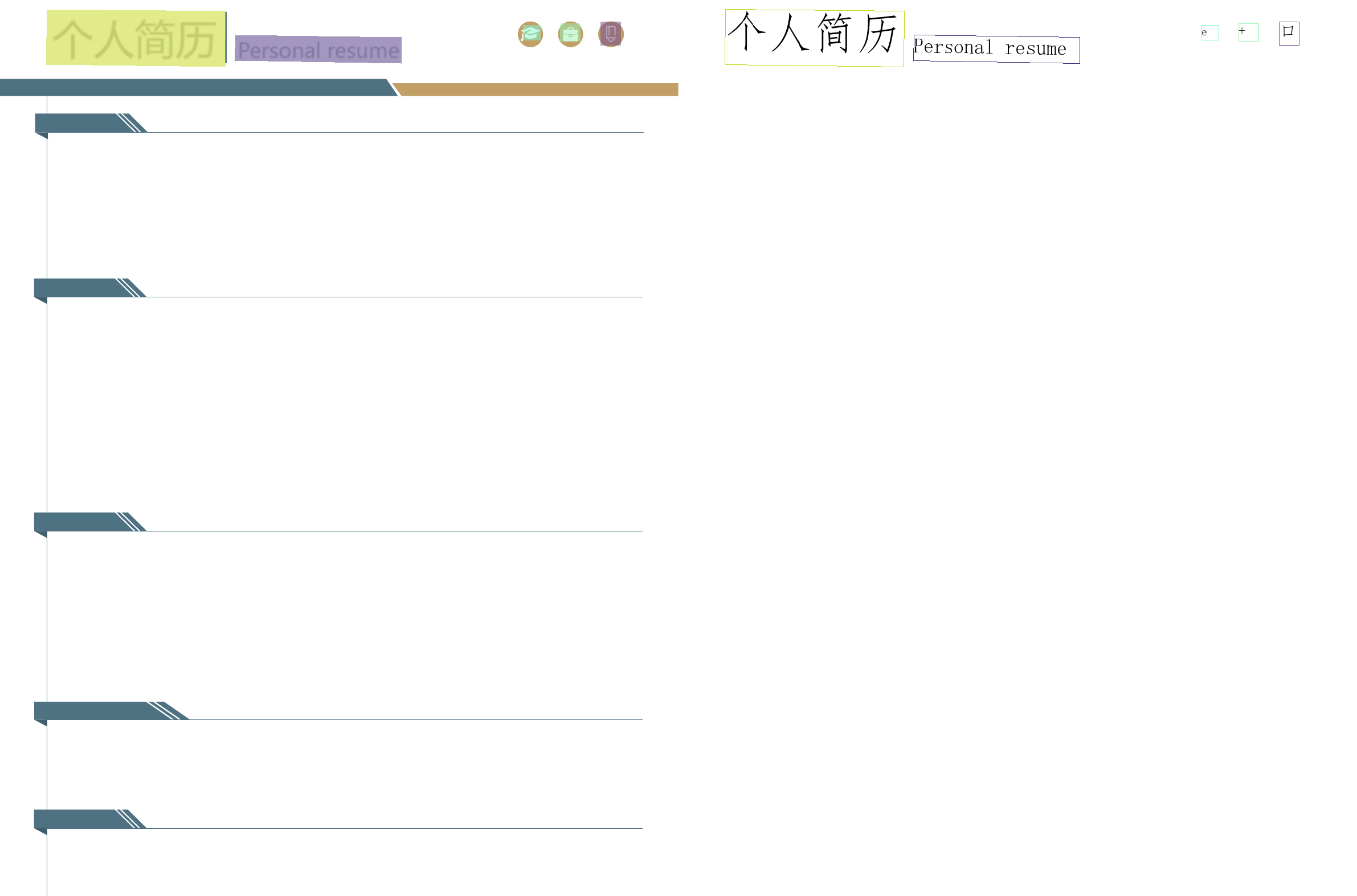
Task: Click the black 个人简历 text in the yellow outline
Action: pyautogui.click(x=813, y=38)
